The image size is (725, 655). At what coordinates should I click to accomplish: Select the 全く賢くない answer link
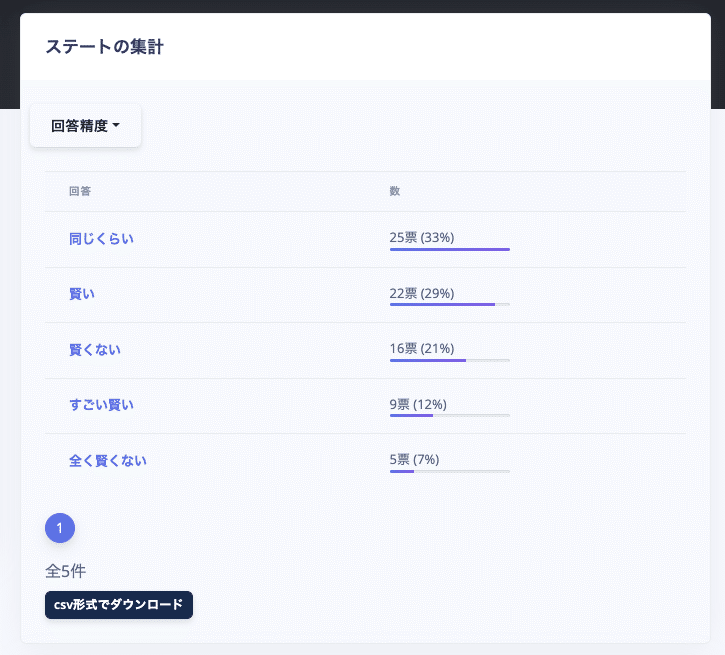coord(108,461)
